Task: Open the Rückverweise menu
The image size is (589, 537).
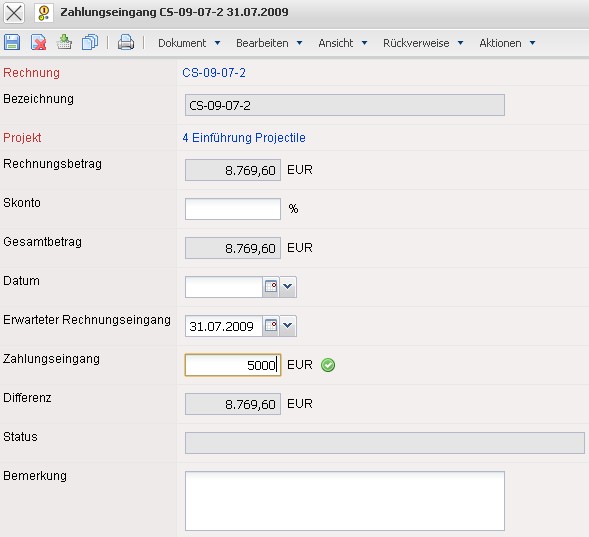Action: (x=423, y=43)
